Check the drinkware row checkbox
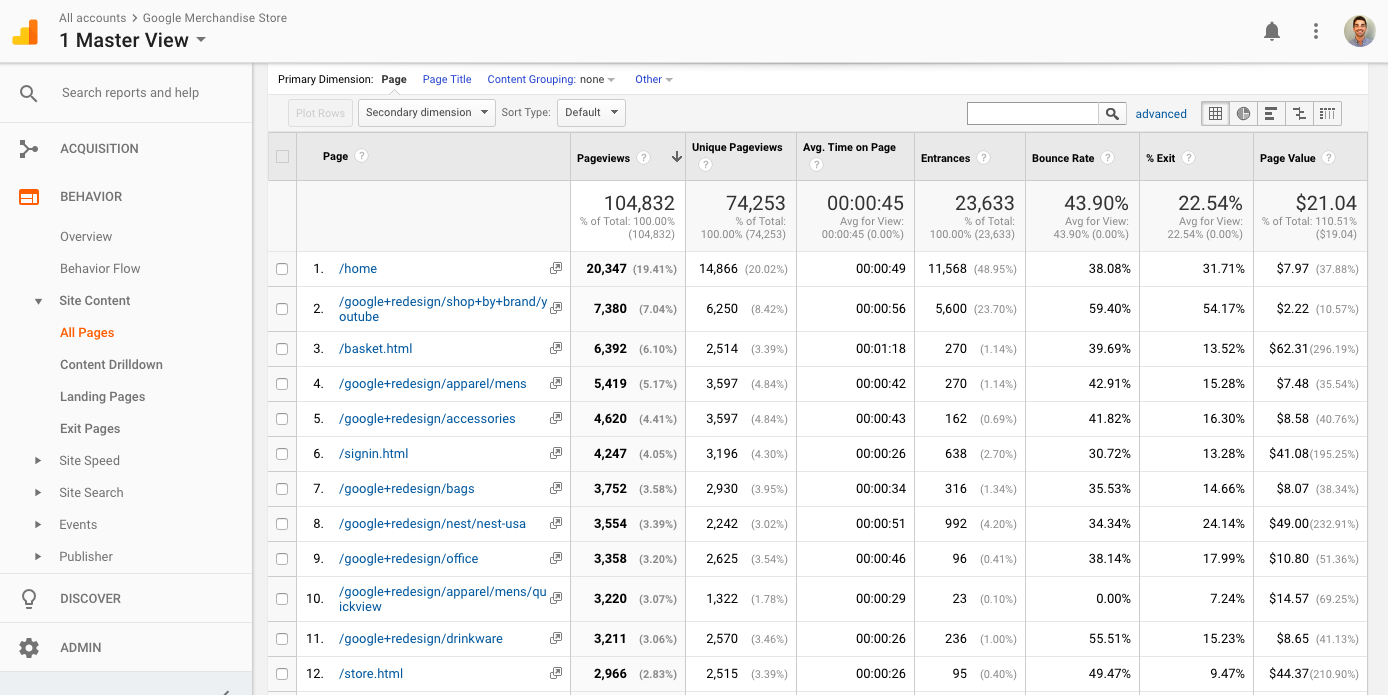The width and height of the screenshot is (1388, 695). pyautogui.click(x=282, y=639)
